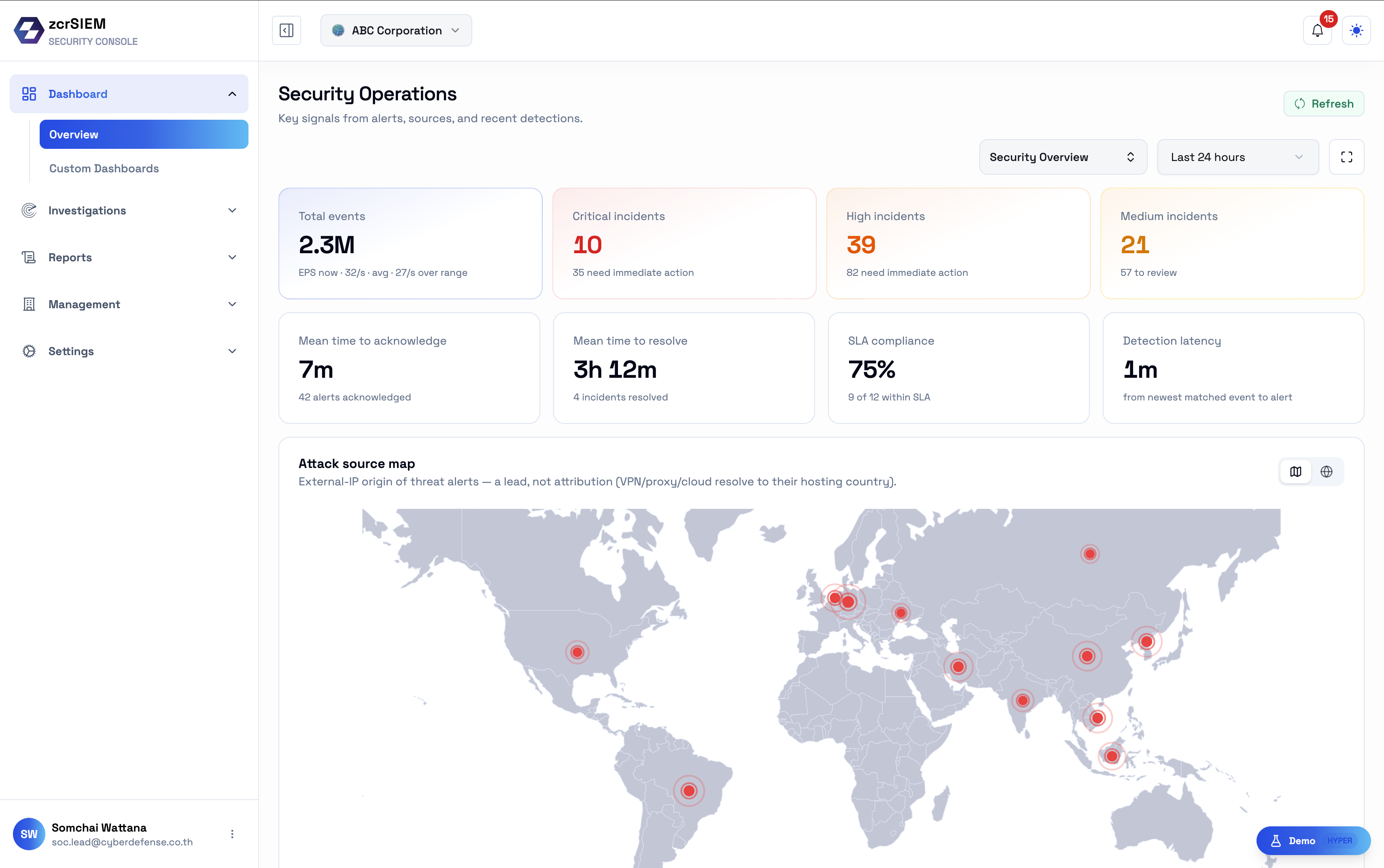Viewport: 1384px width, 868px height.
Task: Click the zcrSIEM logo icon
Action: click(x=29, y=30)
